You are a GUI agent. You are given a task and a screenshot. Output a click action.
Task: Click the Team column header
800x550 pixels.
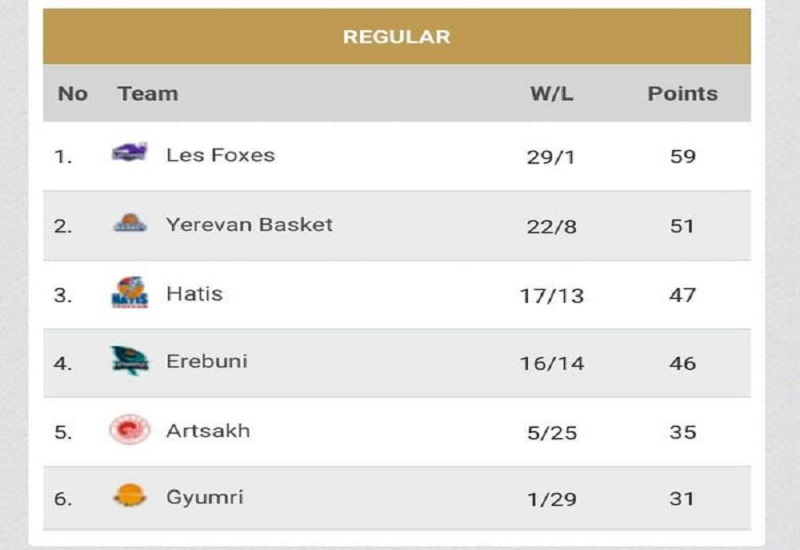point(147,94)
